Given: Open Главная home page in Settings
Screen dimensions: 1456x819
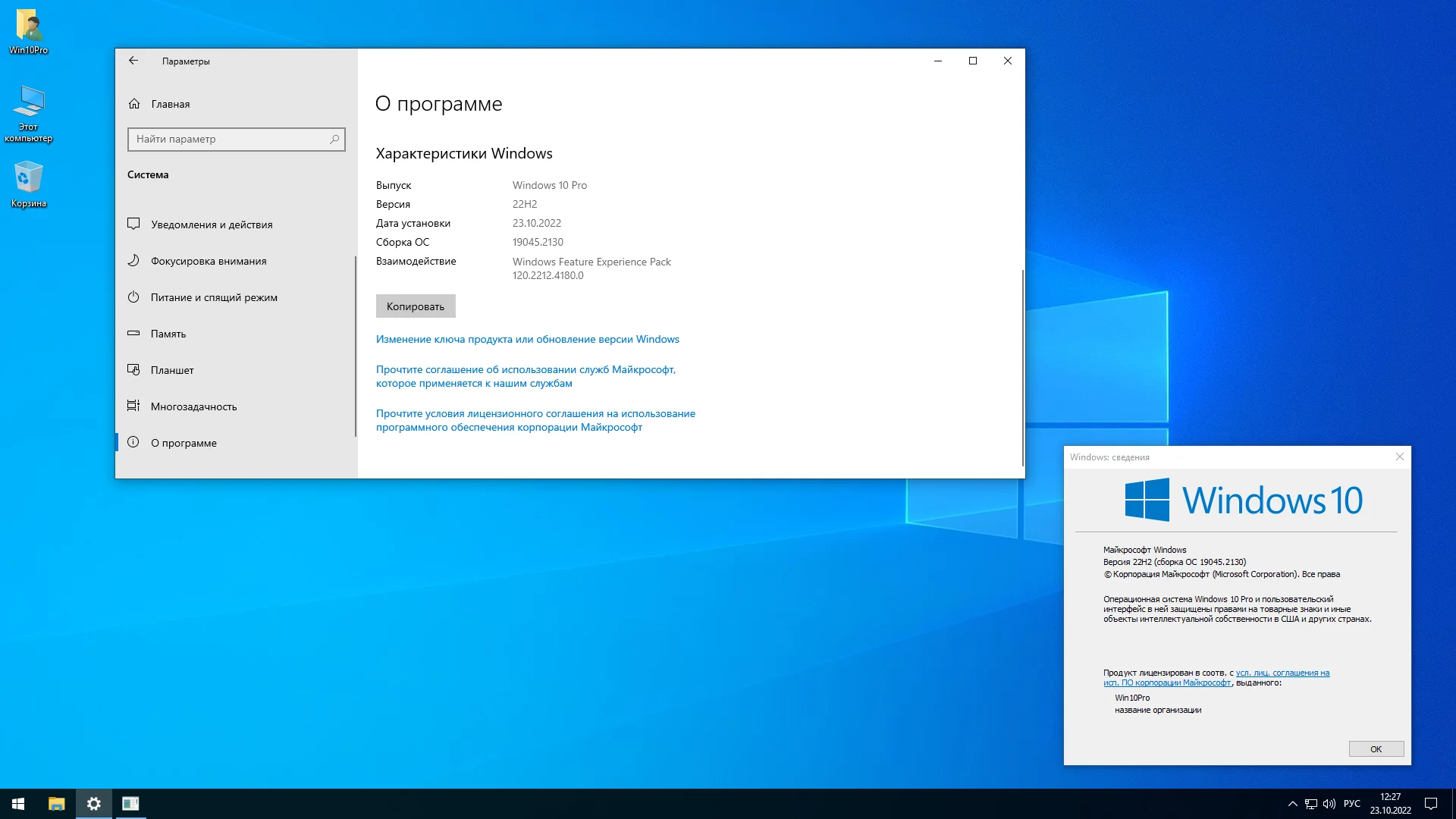Looking at the screenshot, I should (x=170, y=104).
